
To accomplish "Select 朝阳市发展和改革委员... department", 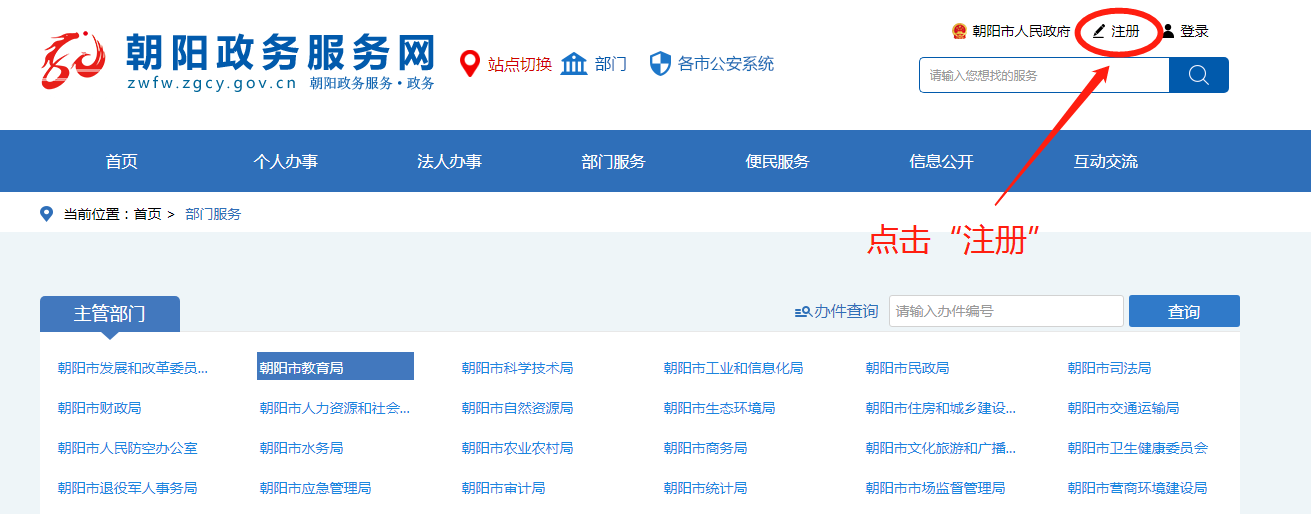I will [133, 368].
